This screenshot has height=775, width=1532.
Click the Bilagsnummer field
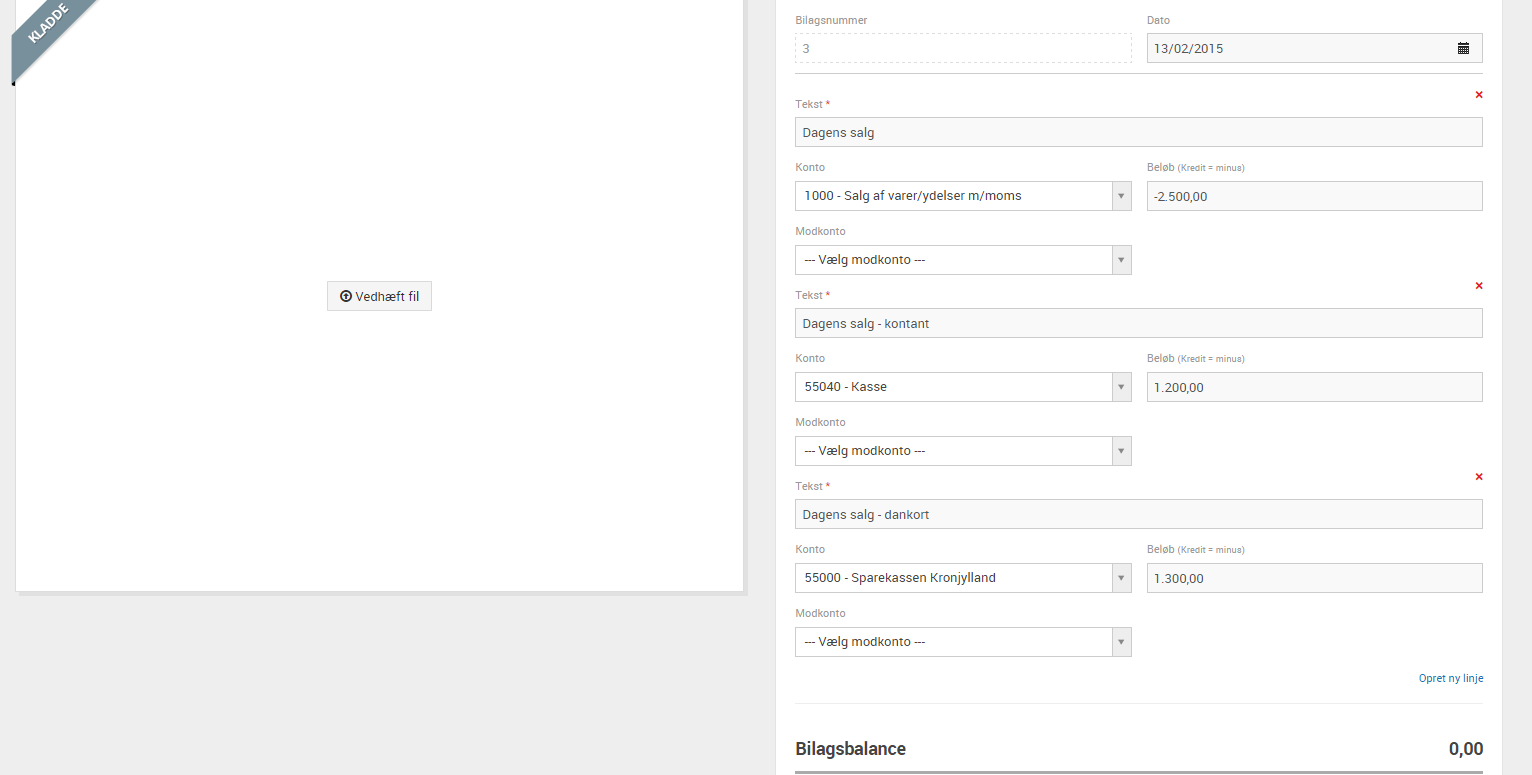[x=963, y=48]
